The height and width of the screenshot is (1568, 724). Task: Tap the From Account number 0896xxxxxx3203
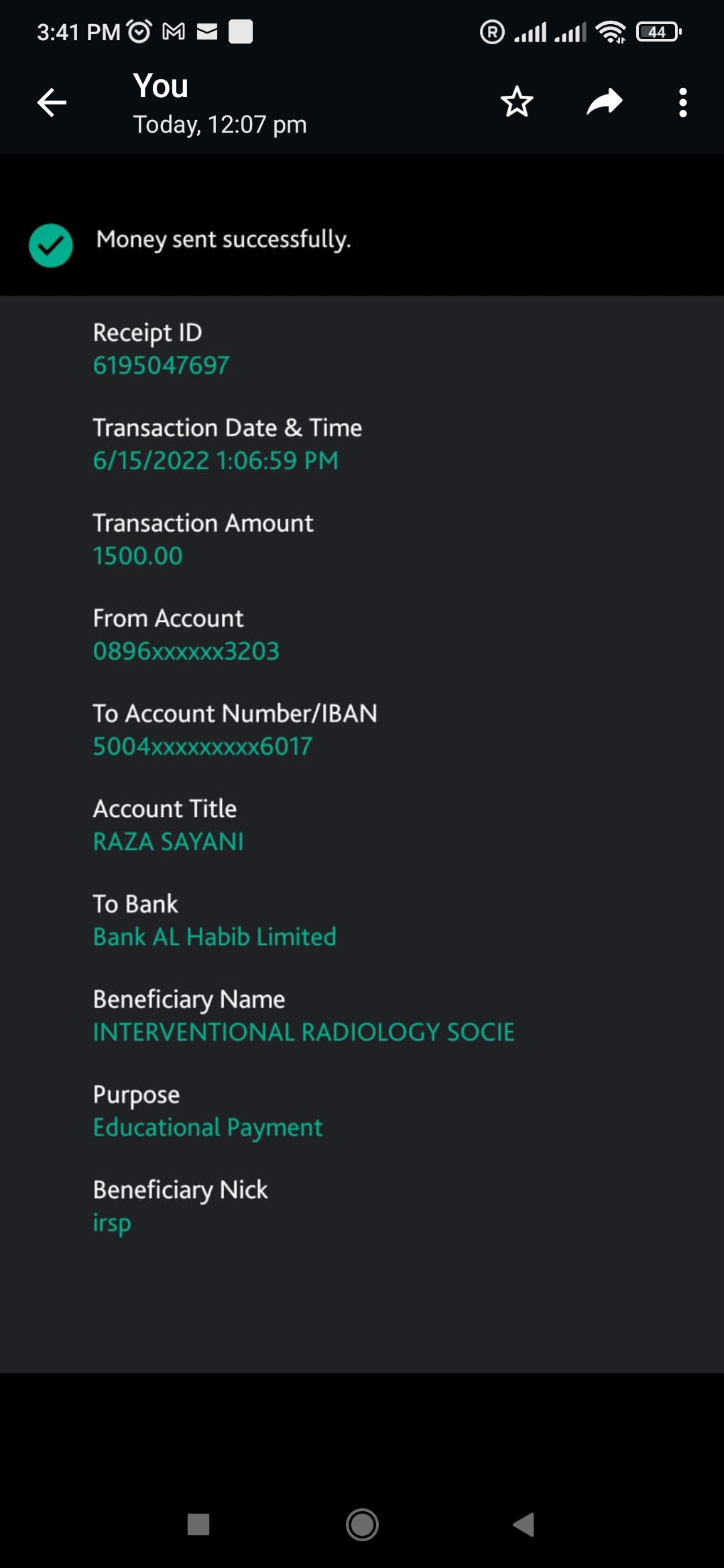click(186, 651)
